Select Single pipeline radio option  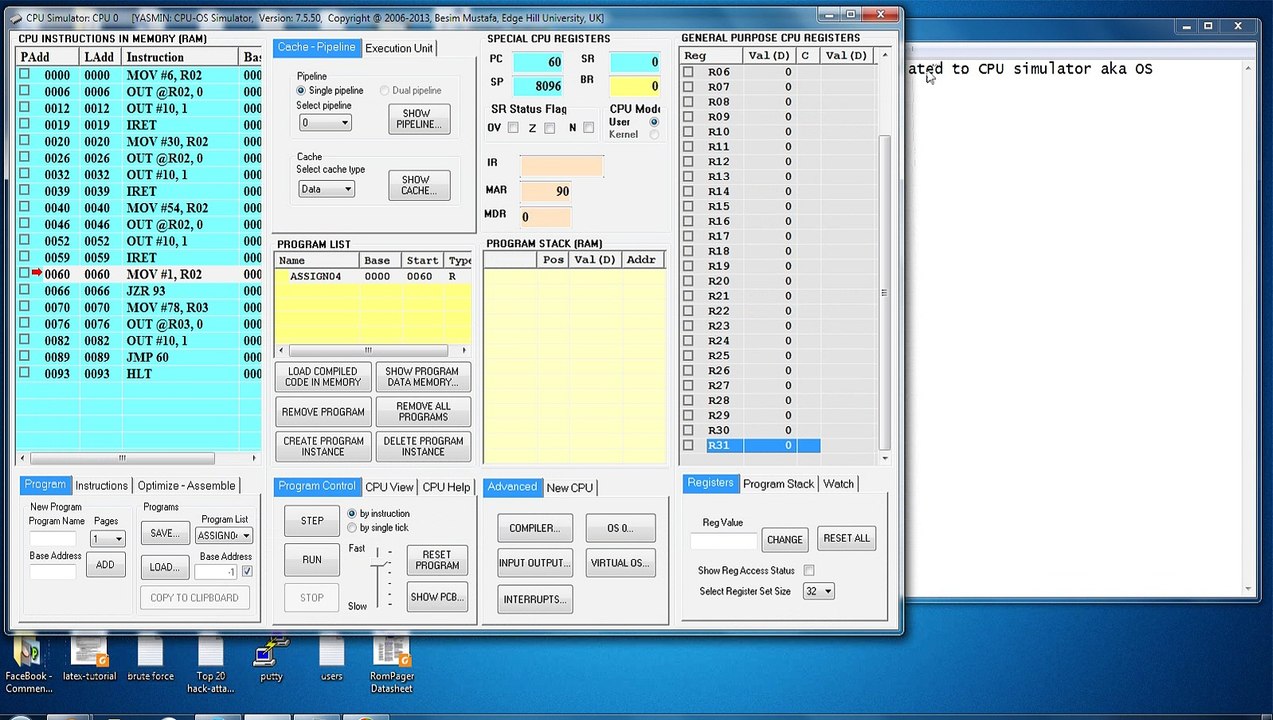pos(301,91)
